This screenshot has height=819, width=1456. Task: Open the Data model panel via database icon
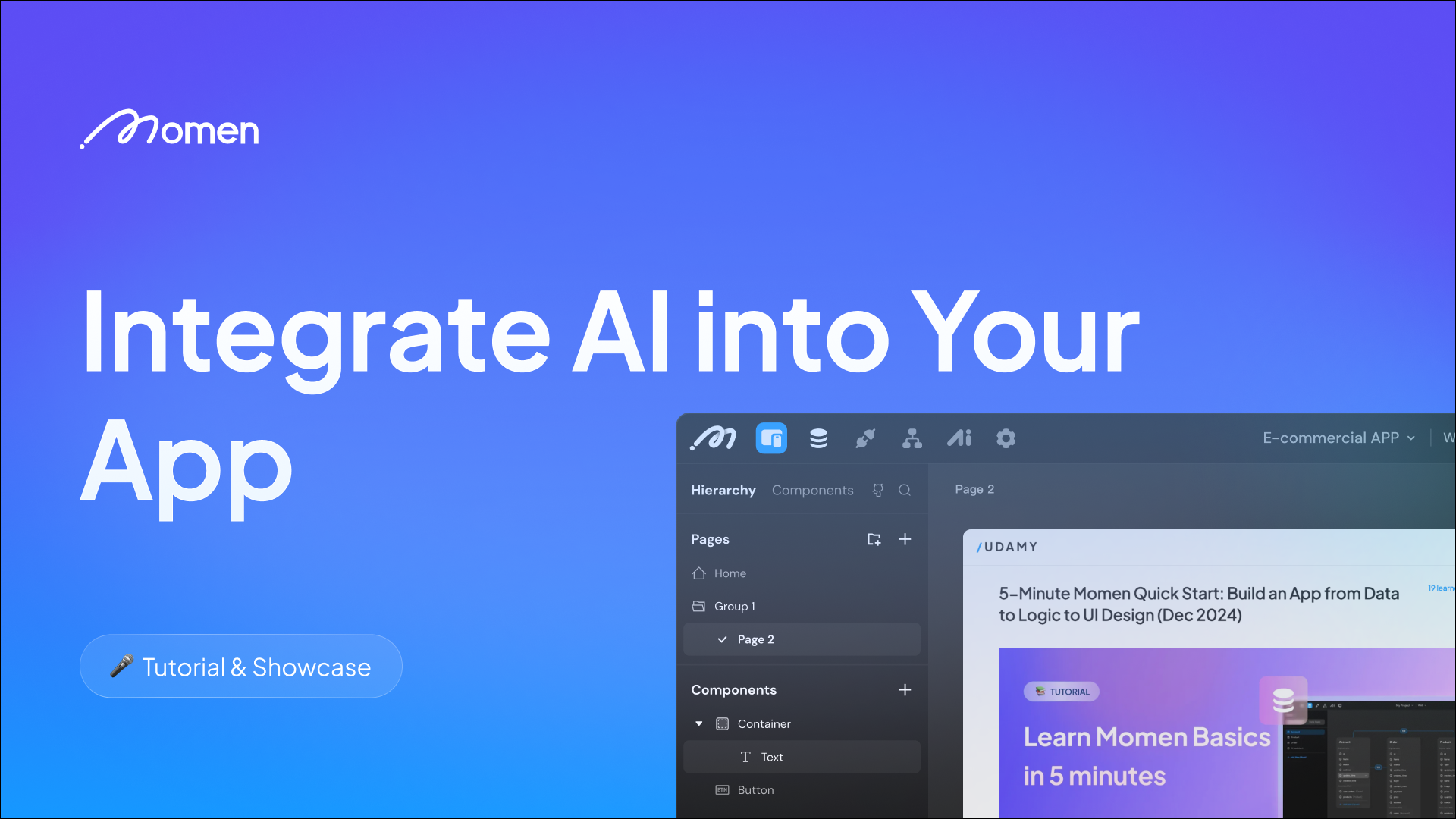818,438
